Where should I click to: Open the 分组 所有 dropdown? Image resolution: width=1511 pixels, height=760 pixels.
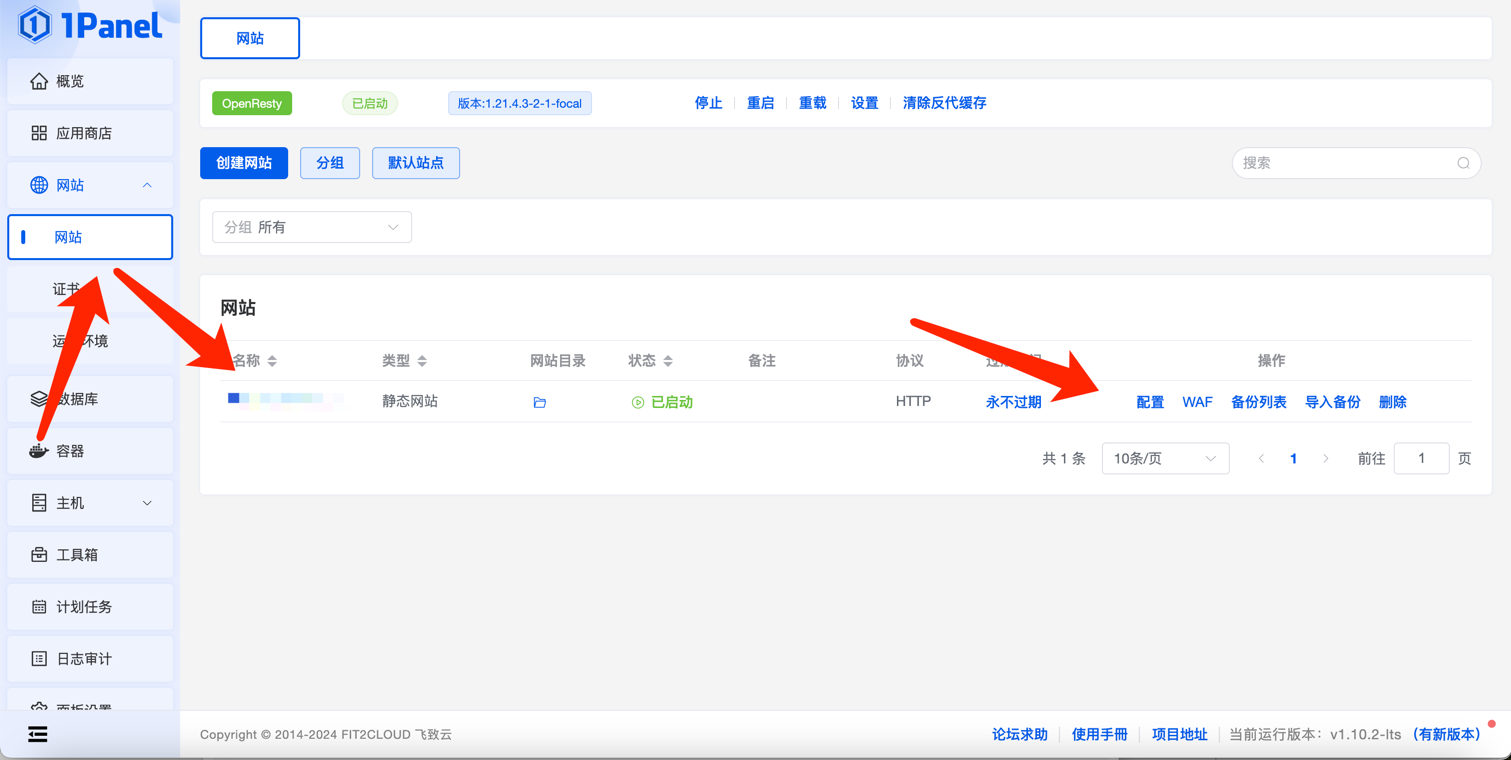click(x=312, y=227)
